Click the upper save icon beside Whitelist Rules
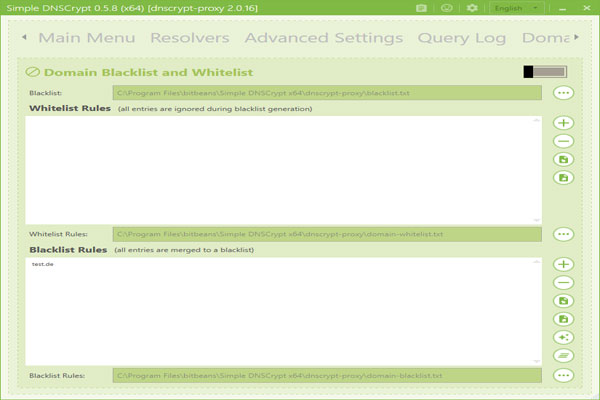This screenshot has height=400, width=600. [563, 159]
